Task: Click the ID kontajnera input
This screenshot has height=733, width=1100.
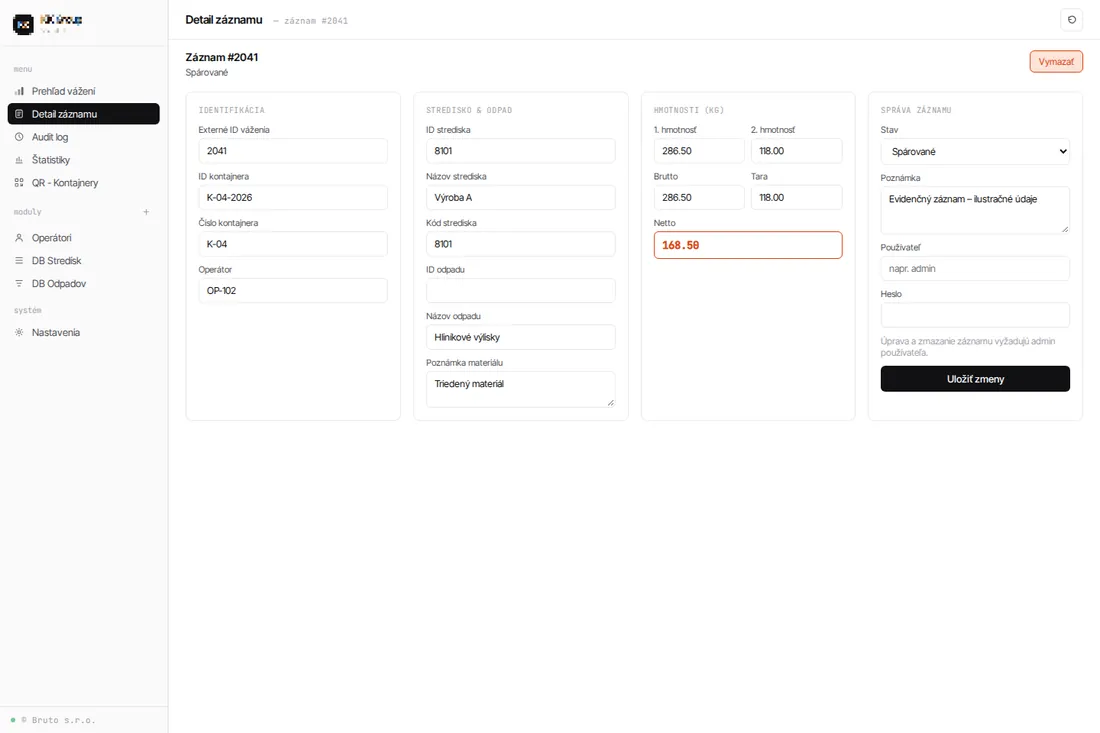Action: coord(293,197)
